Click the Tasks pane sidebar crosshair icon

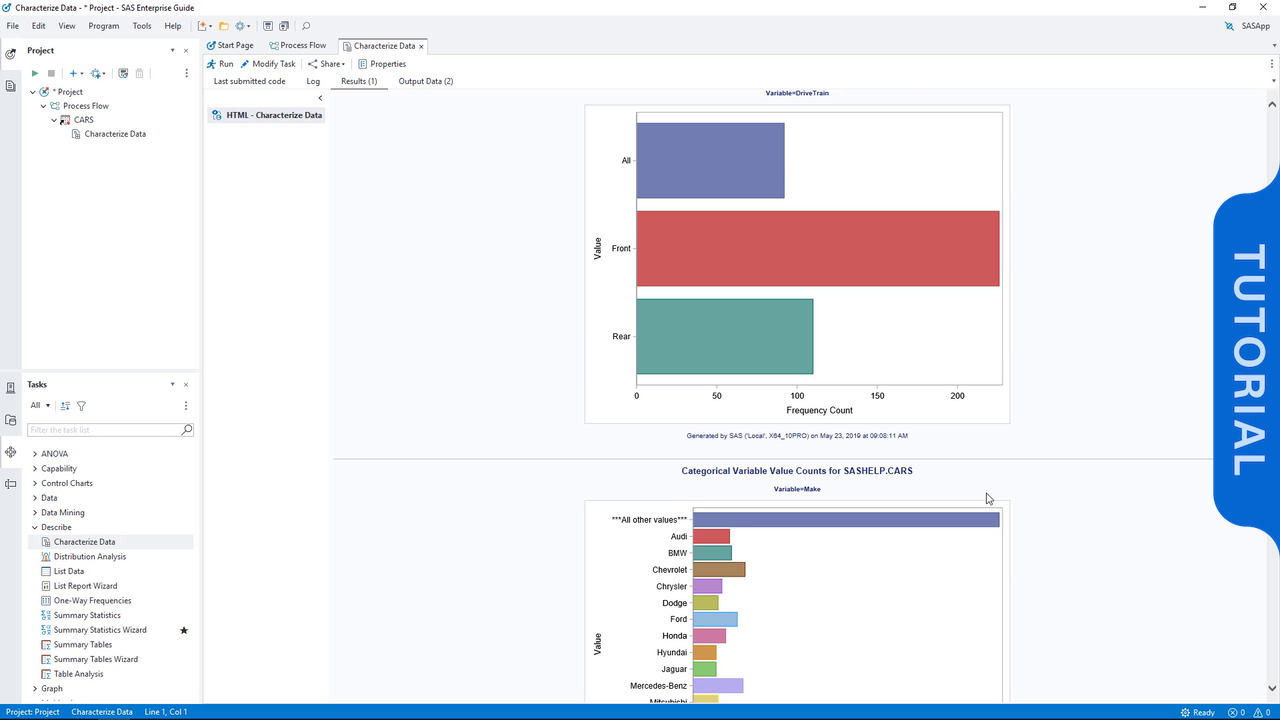(11, 452)
